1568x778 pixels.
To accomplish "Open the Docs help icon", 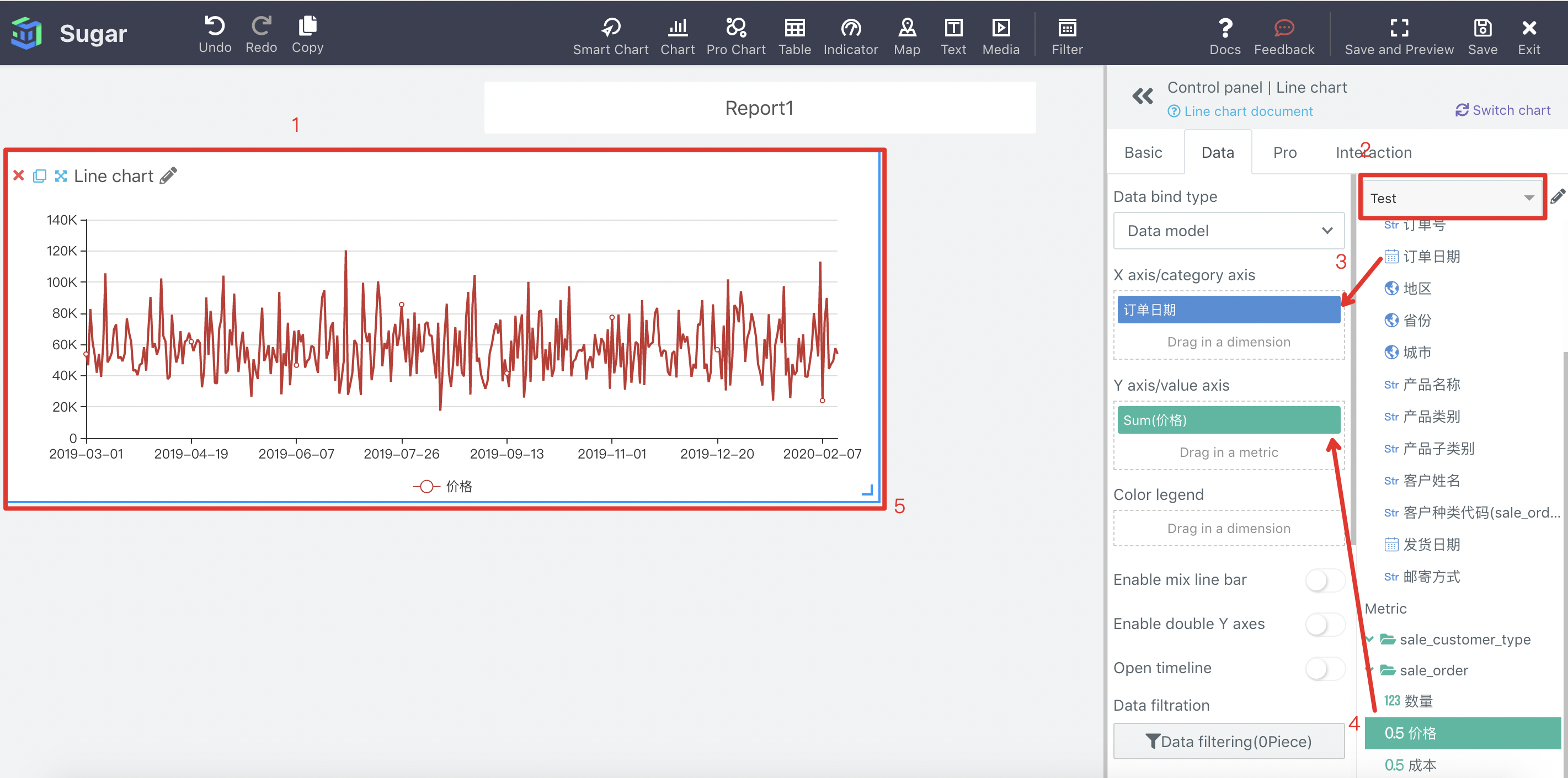I will click(1225, 28).
